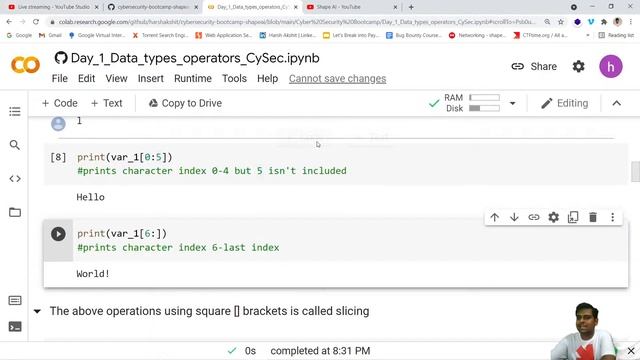Open the Help menu

point(267,78)
